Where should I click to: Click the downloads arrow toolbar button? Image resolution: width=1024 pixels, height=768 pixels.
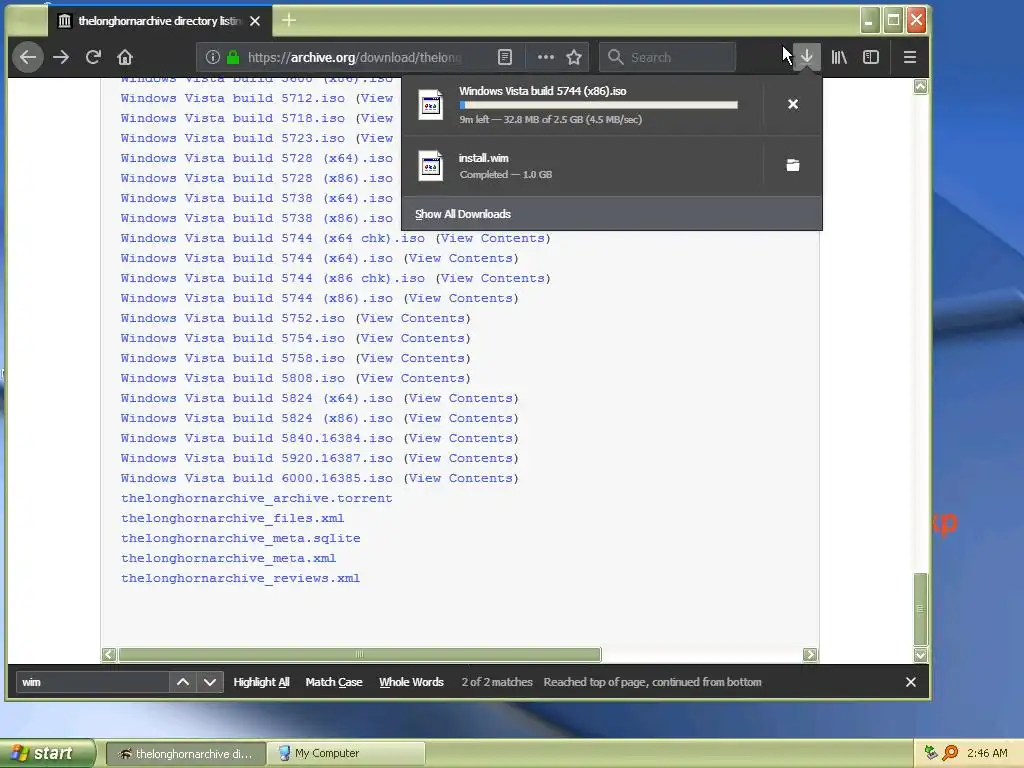point(807,57)
